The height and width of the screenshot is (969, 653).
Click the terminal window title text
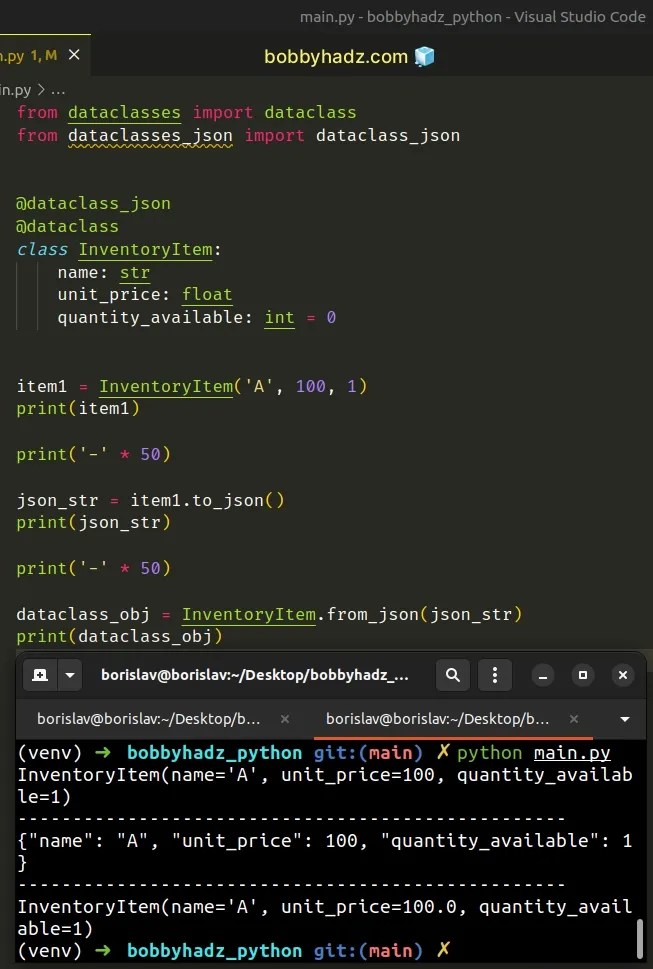255,675
